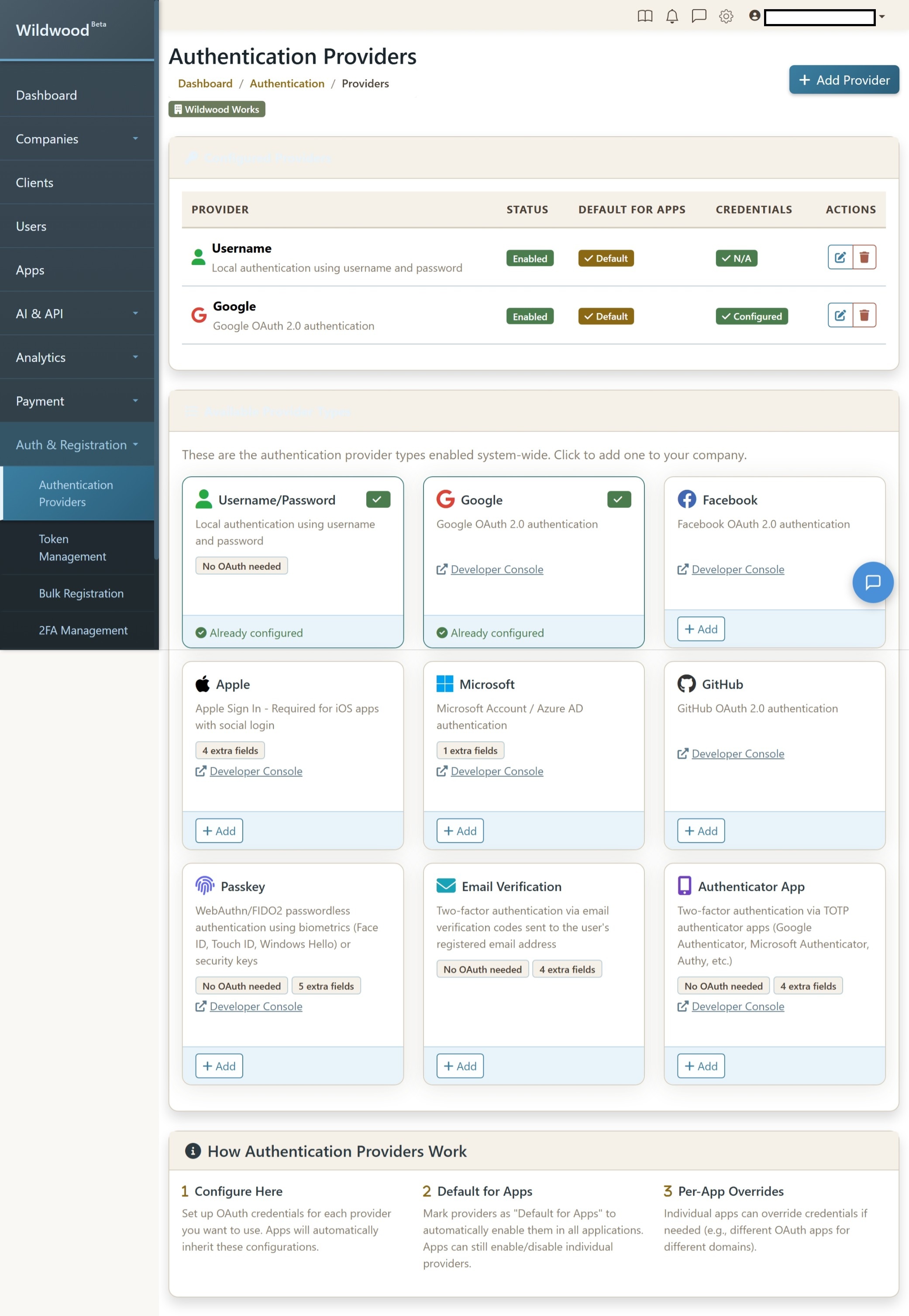Open the notification bell
909x1316 pixels.
(672, 17)
